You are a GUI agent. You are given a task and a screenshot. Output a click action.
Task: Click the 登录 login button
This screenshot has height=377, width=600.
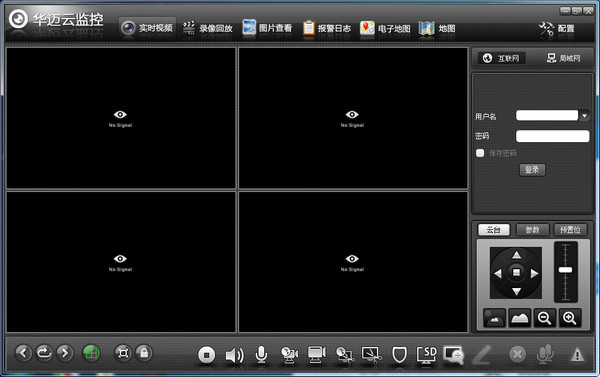pos(532,170)
